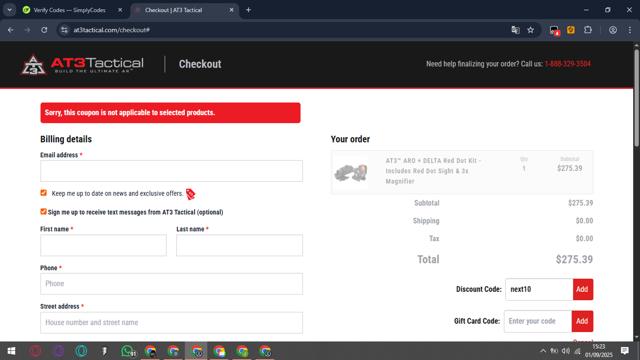Reload the checkout page
This screenshot has height=360, width=640.
(x=44, y=30)
